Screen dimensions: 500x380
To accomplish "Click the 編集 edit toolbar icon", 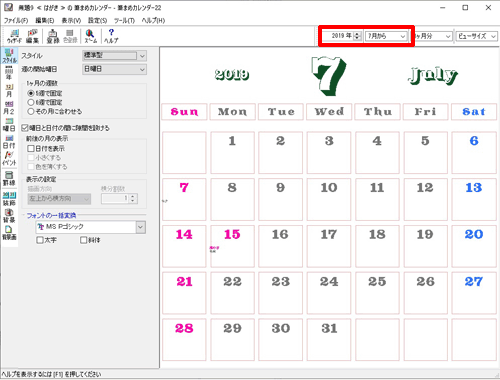I will 32,36.
